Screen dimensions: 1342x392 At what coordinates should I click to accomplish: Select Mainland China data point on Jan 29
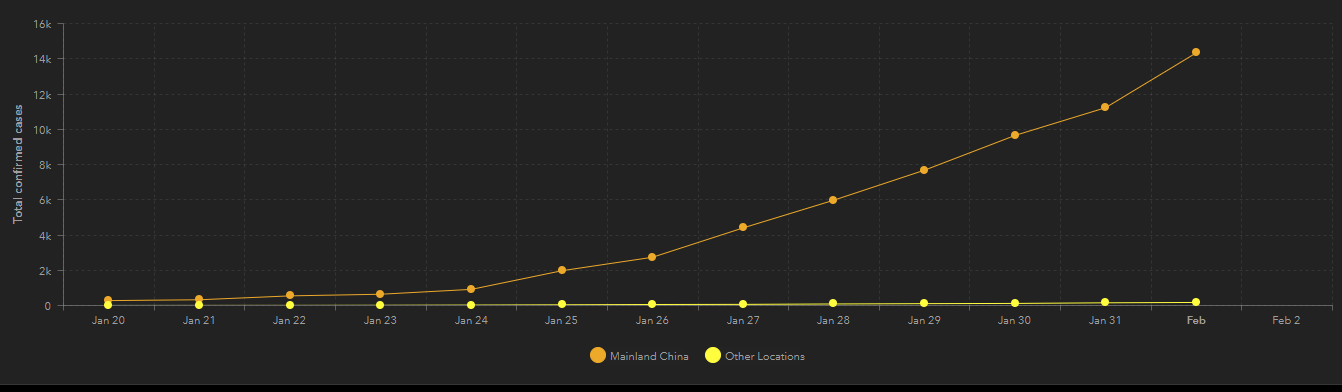click(x=924, y=170)
